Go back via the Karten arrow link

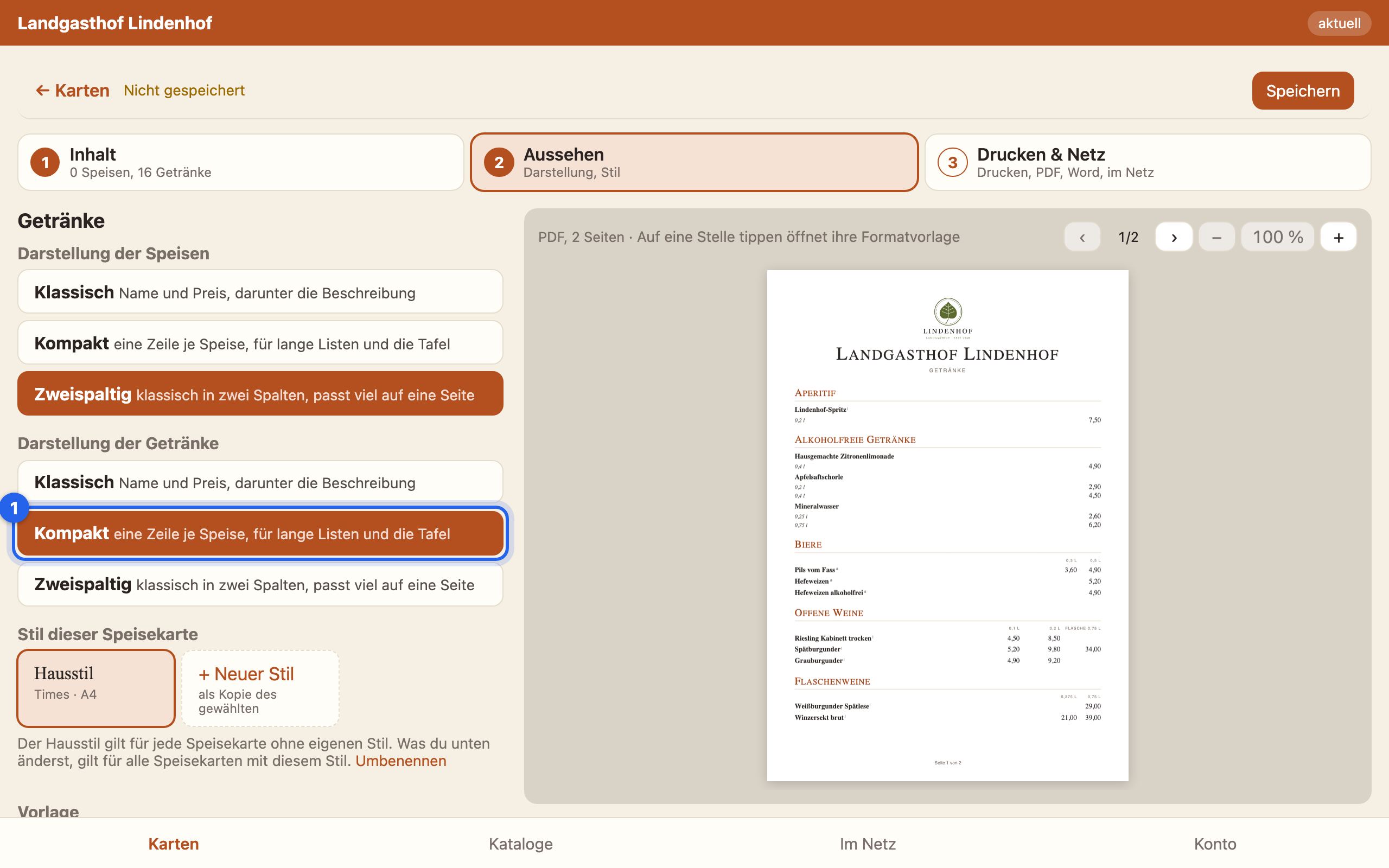72,90
